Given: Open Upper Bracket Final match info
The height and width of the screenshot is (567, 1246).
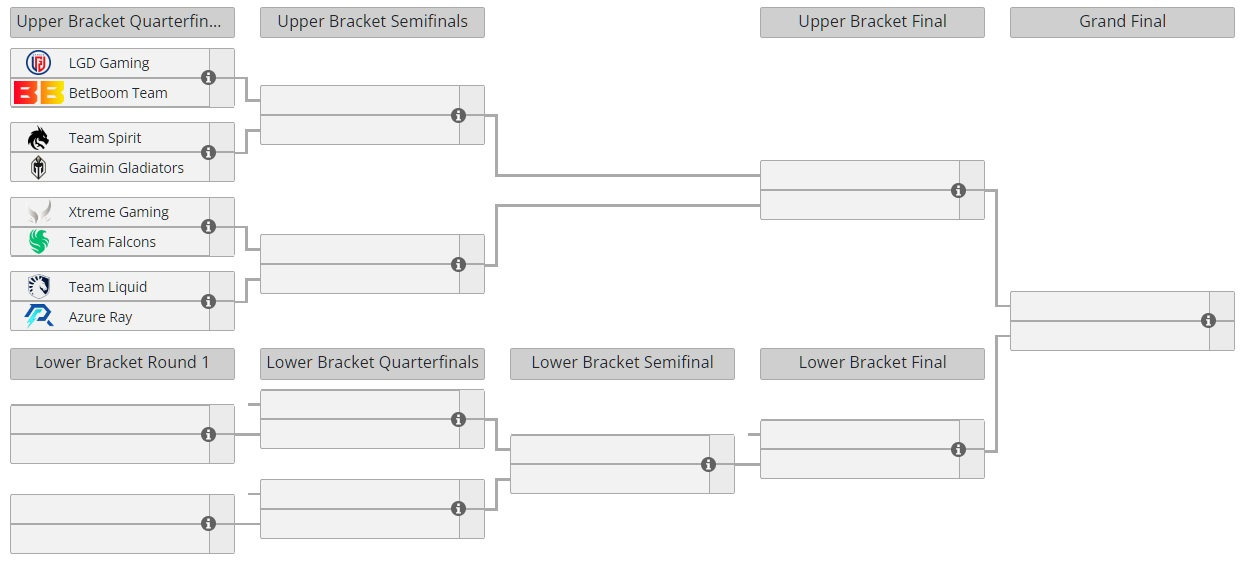Looking at the screenshot, I should pyautogui.click(x=958, y=190).
